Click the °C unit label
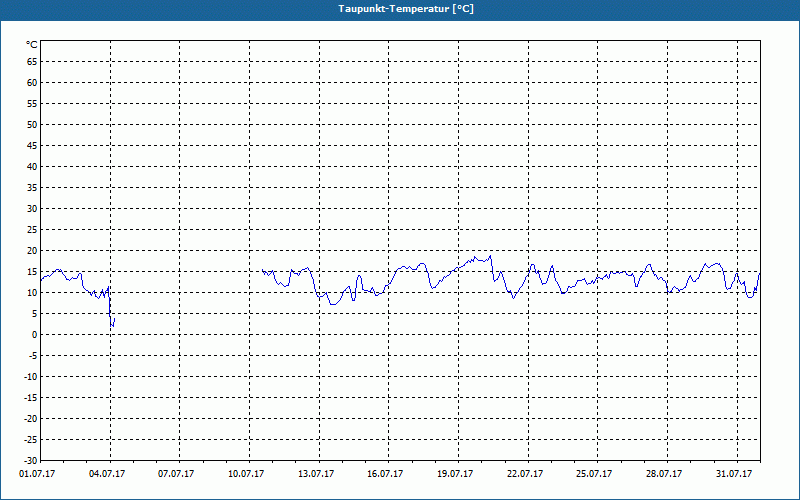 [x=32, y=45]
